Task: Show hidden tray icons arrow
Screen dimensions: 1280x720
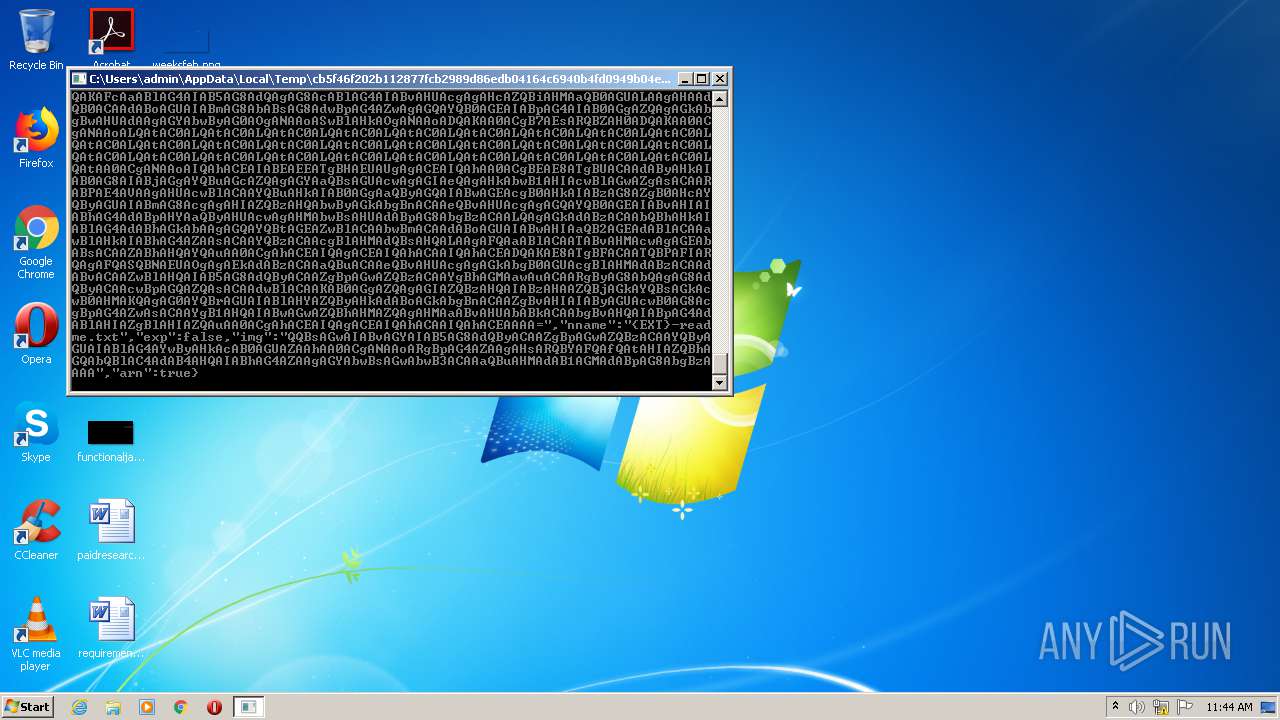Action: coord(1115,707)
